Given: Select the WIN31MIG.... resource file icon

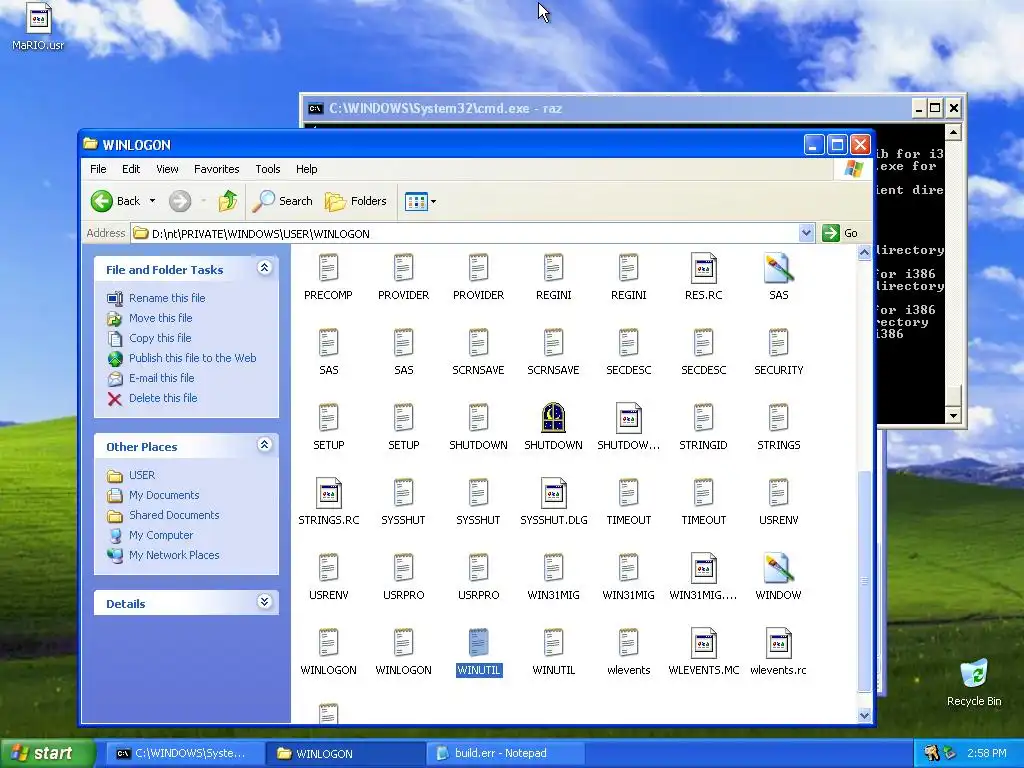Looking at the screenshot, I should pyautogui.click(x=703, y=568).
